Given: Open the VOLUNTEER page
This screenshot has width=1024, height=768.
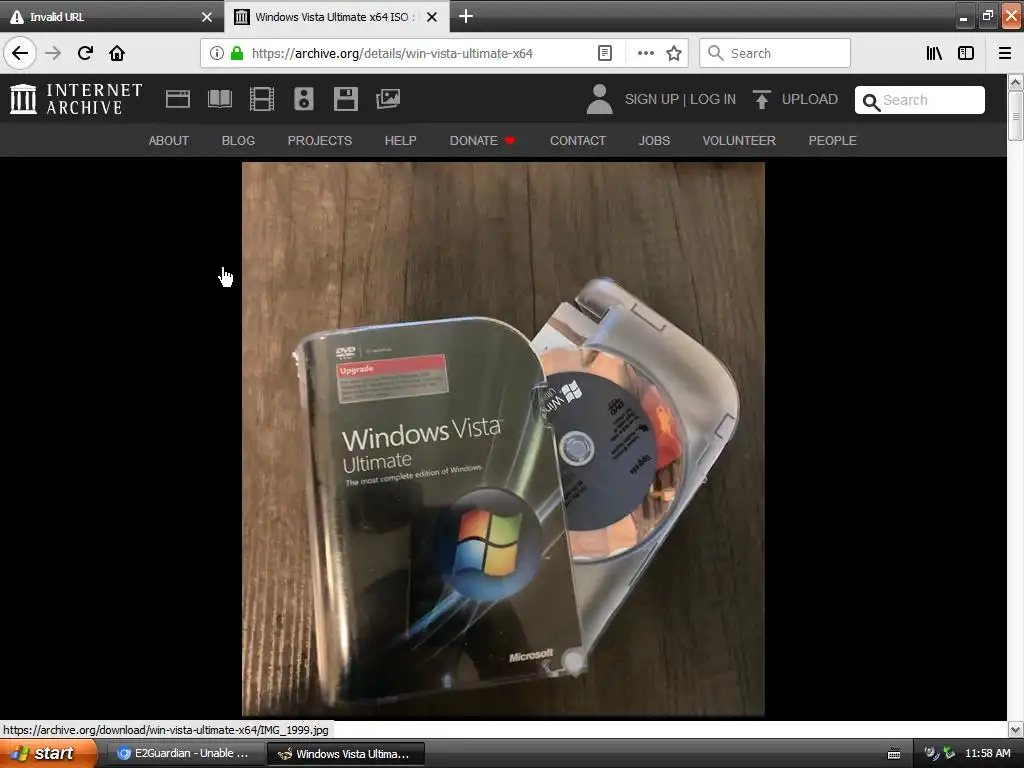Looking at the screenshot, I should [739, 140].
